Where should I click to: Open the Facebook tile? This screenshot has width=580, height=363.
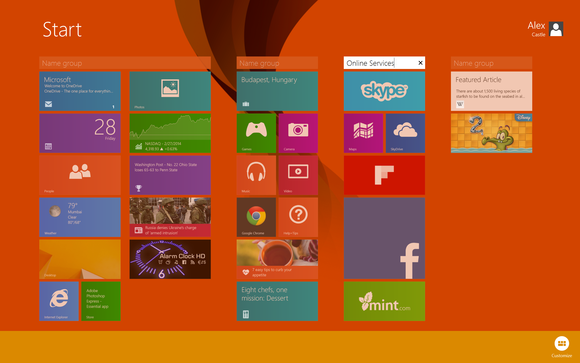(x=384, y=238)
